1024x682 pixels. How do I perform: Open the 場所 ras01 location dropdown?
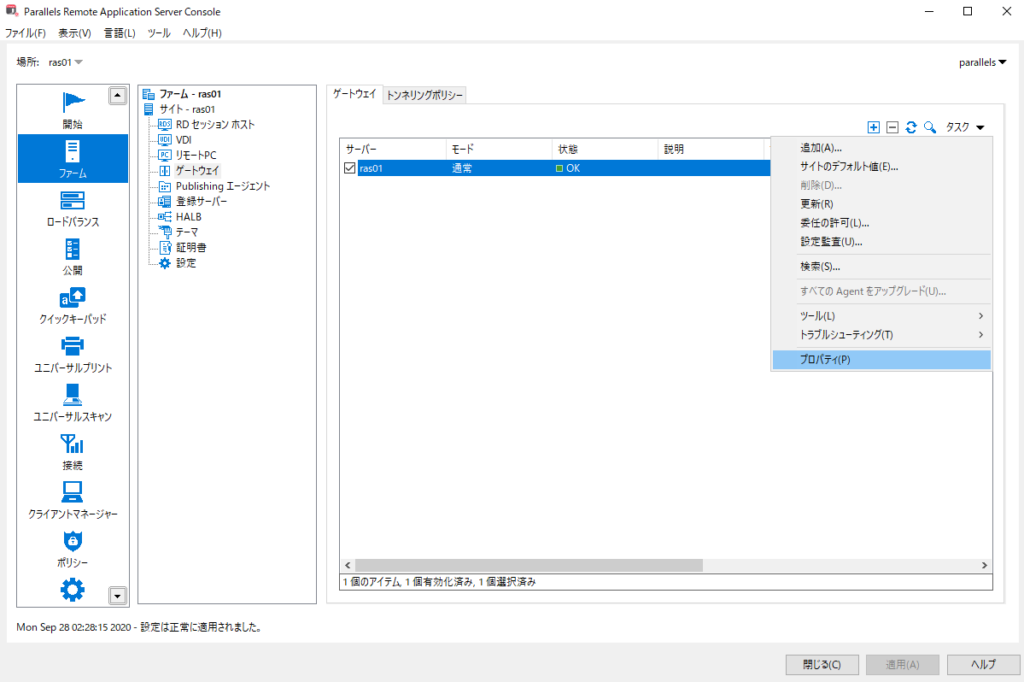(65, 62)
